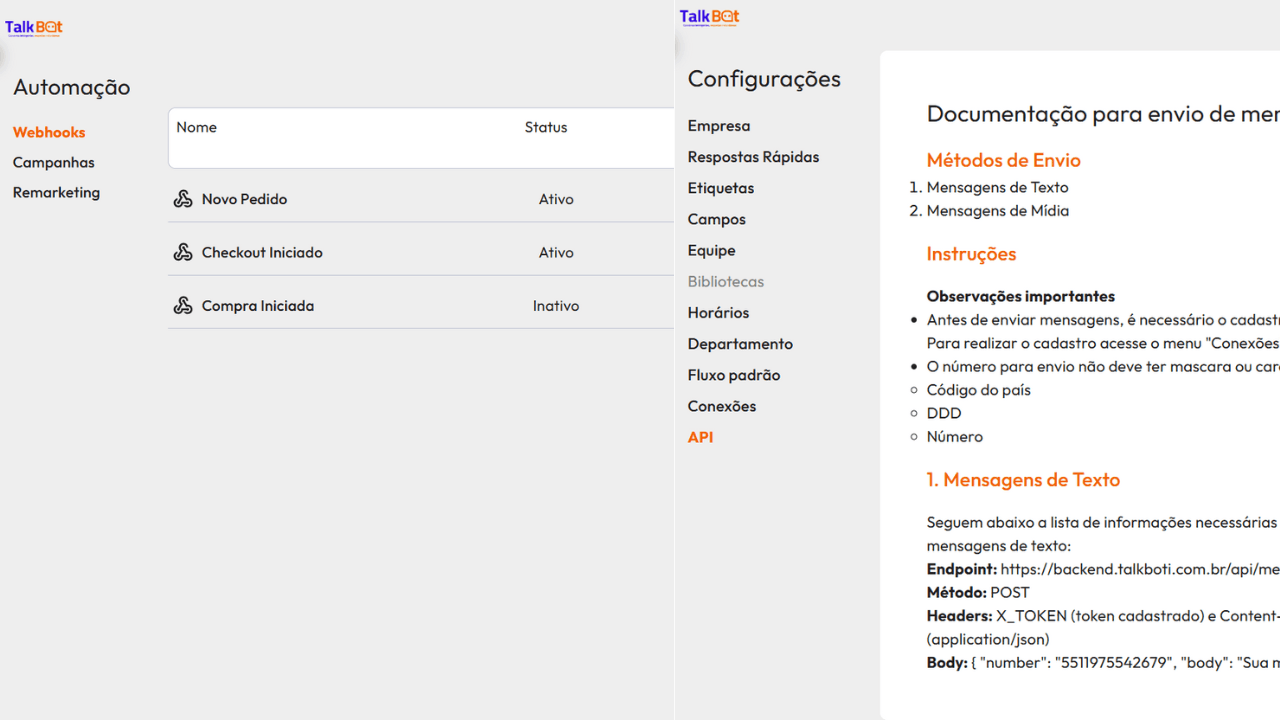Viewport: 1280px width, 720px height.
Task: Open the Campanhas section
Action: point(54,162)
